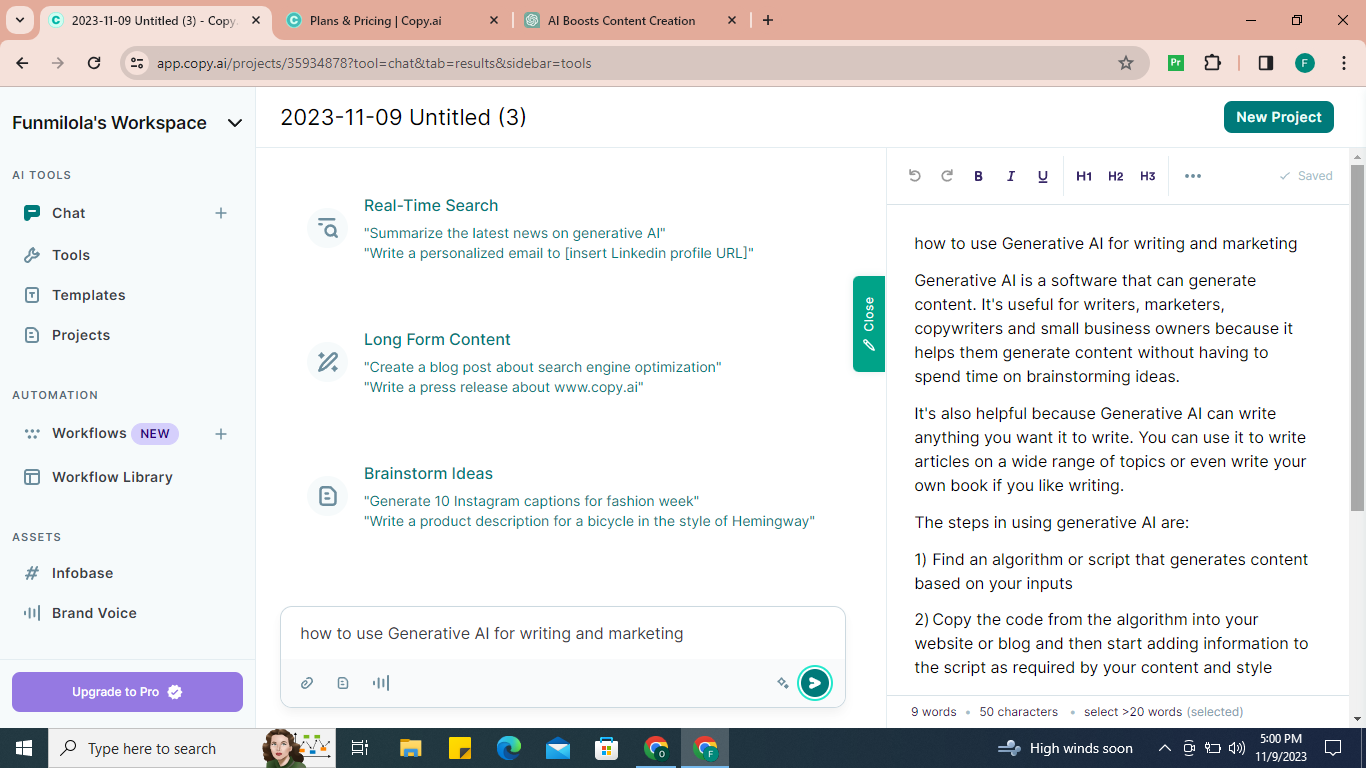
Task: Open the Windows Start menu
Action: [24, 748]
